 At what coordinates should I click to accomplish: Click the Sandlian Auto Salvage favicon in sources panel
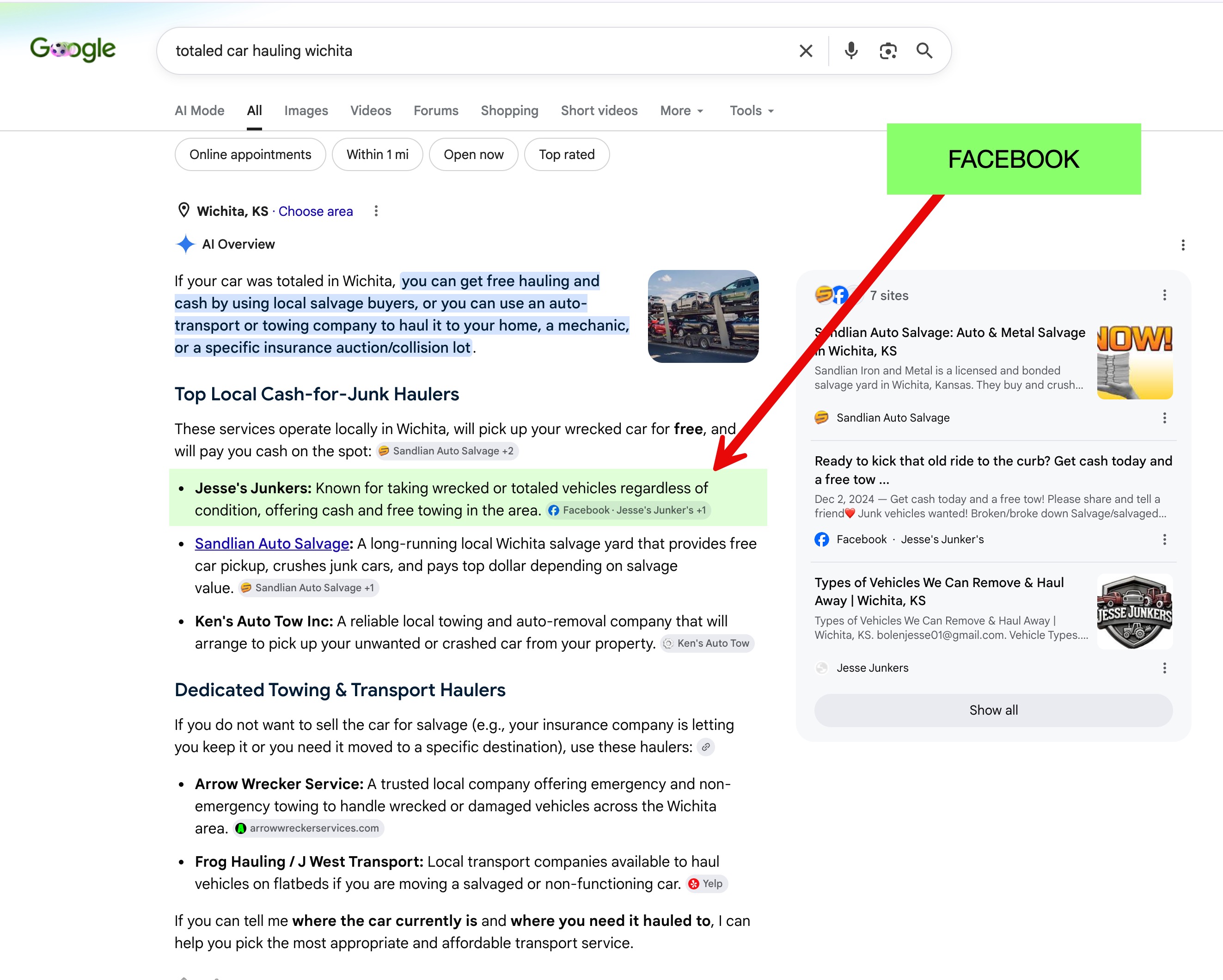821,417
